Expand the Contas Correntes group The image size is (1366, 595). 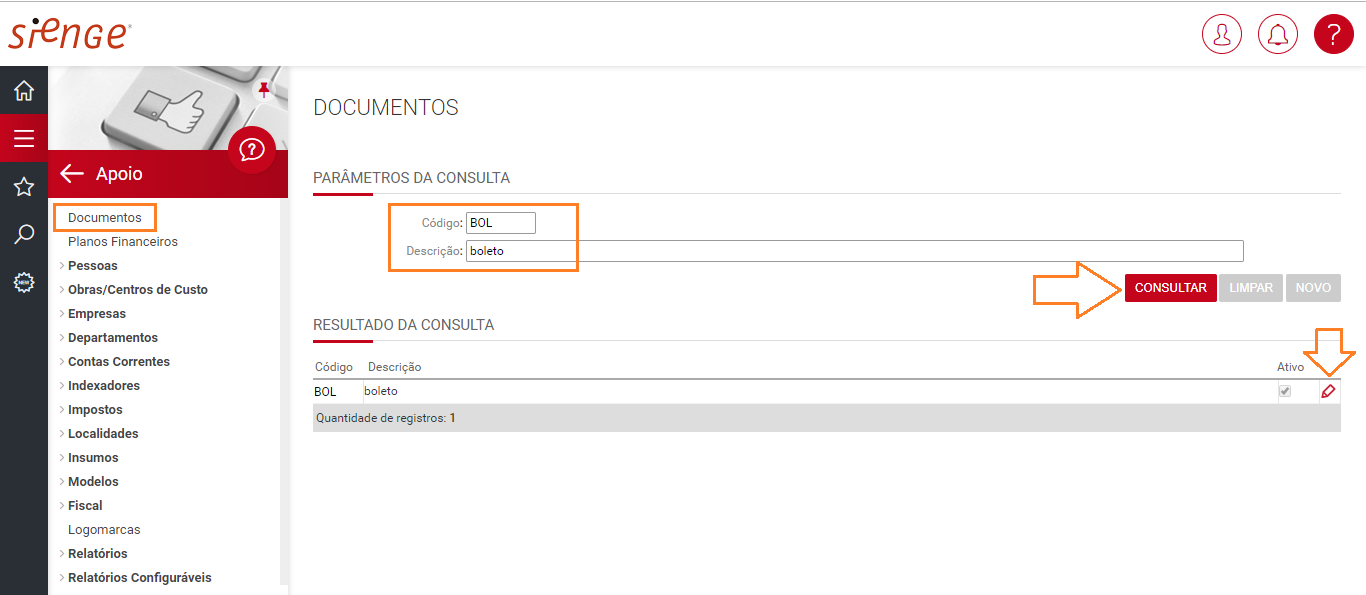coord(119,362)
